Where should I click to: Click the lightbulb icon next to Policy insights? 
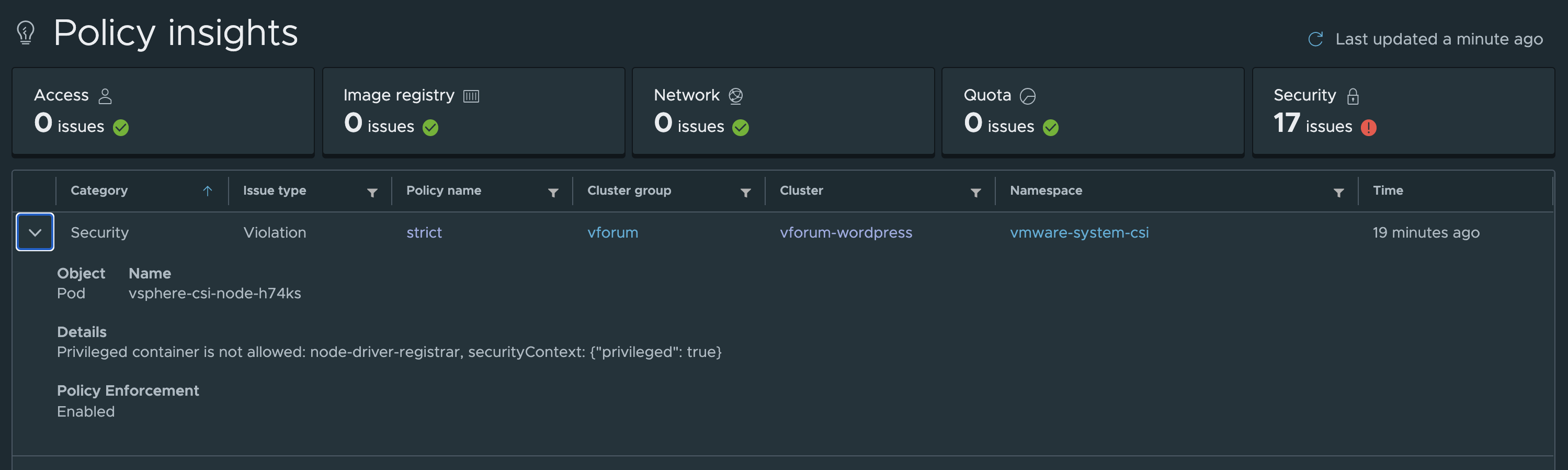tap(26, 33)
